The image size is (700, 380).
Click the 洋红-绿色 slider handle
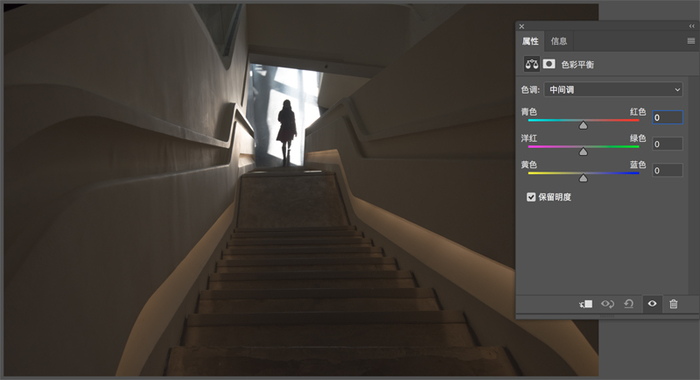point(583,152)
